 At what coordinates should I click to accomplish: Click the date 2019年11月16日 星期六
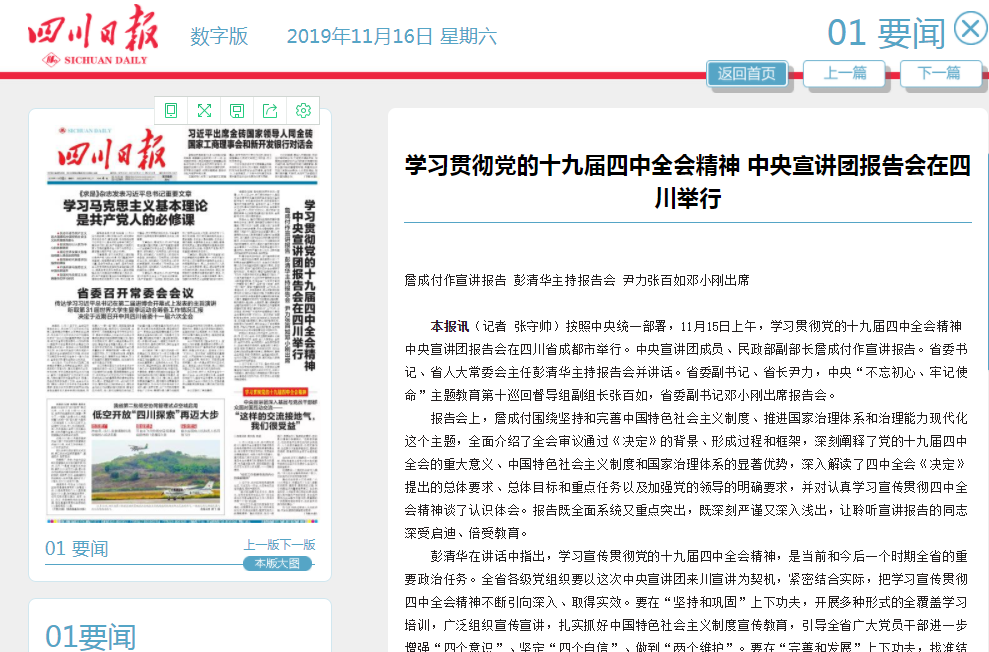pyautogui.click(x=392, y=37)
